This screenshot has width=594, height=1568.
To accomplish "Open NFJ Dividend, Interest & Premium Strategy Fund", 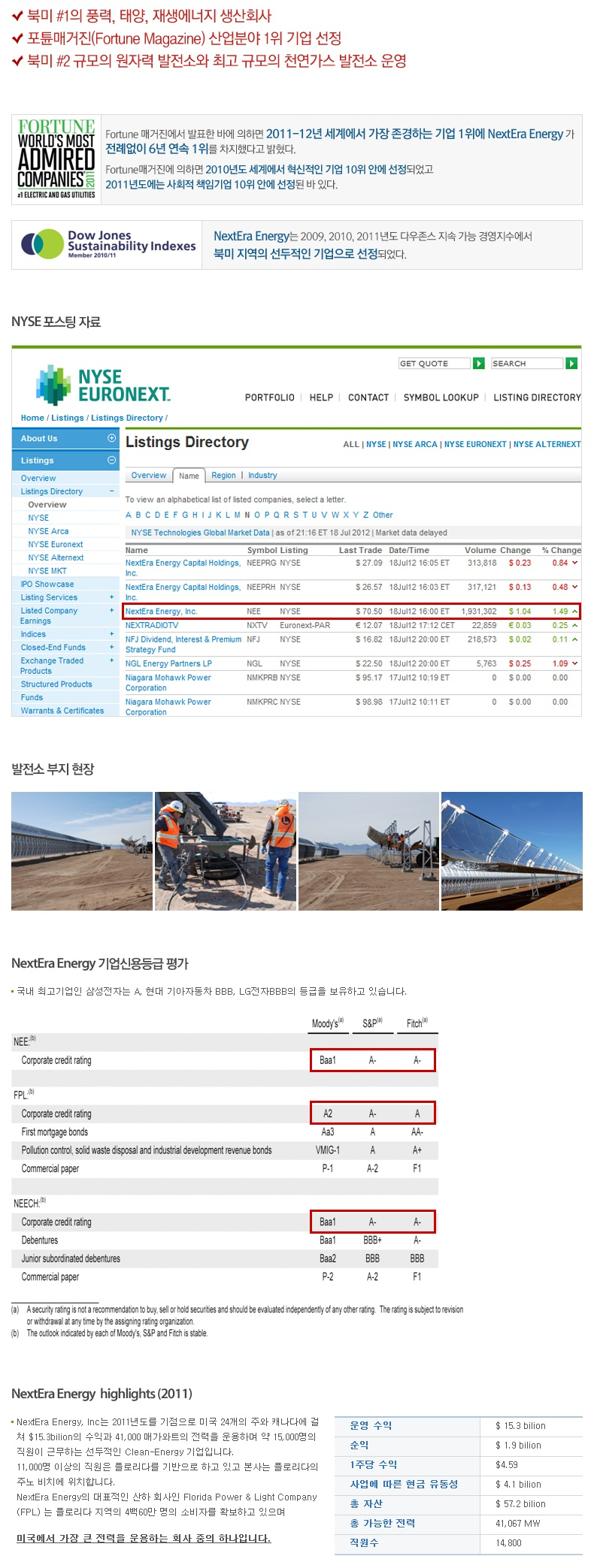I will click(x=183, y=645).
